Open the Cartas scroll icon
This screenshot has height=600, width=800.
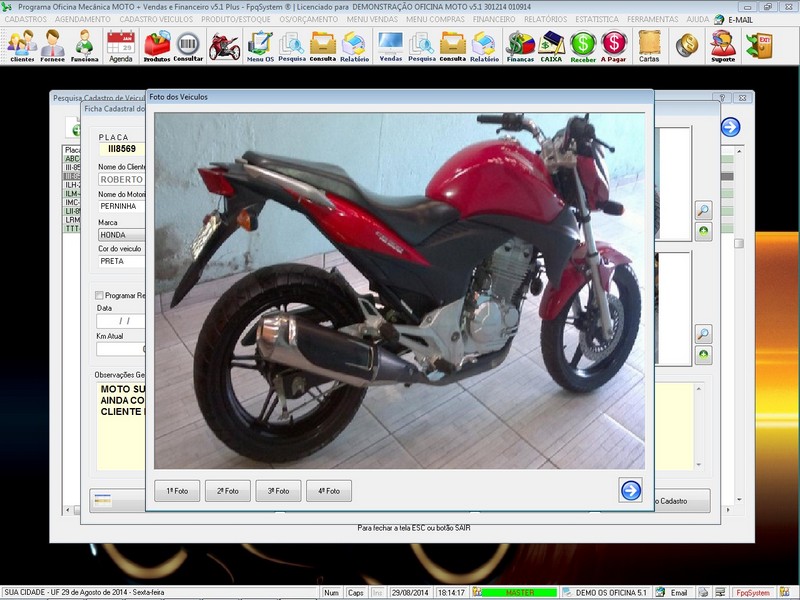[x=649, y=46]
